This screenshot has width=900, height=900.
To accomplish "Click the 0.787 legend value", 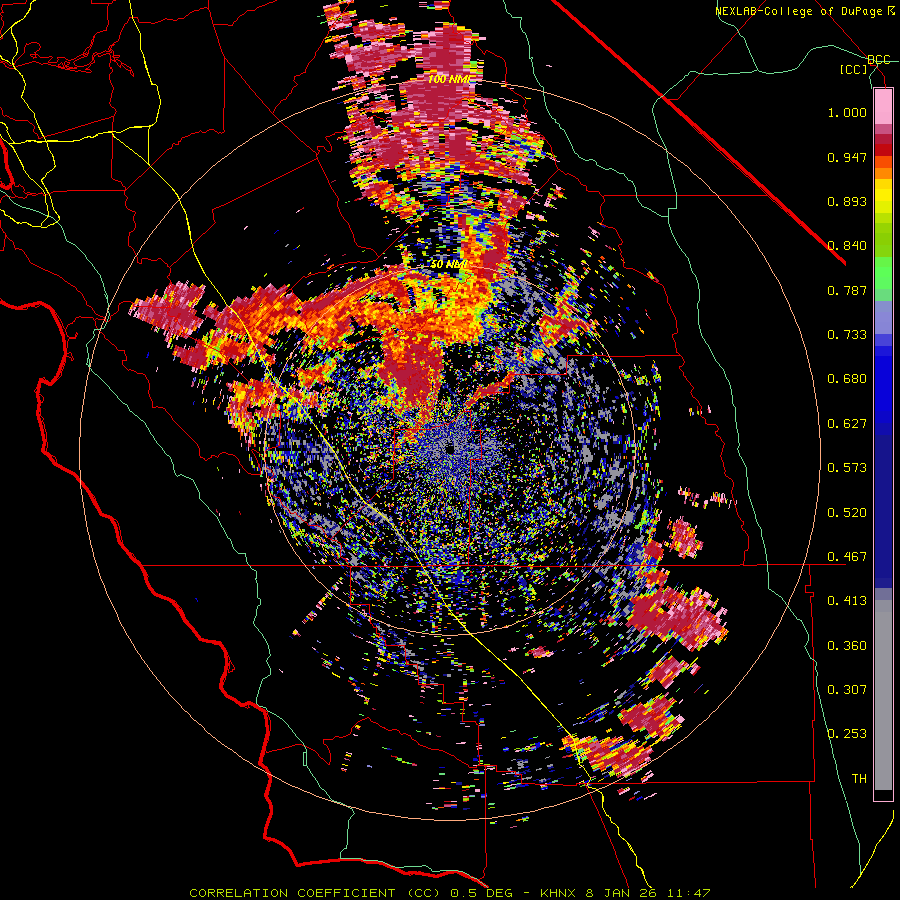I will [847, 290].
